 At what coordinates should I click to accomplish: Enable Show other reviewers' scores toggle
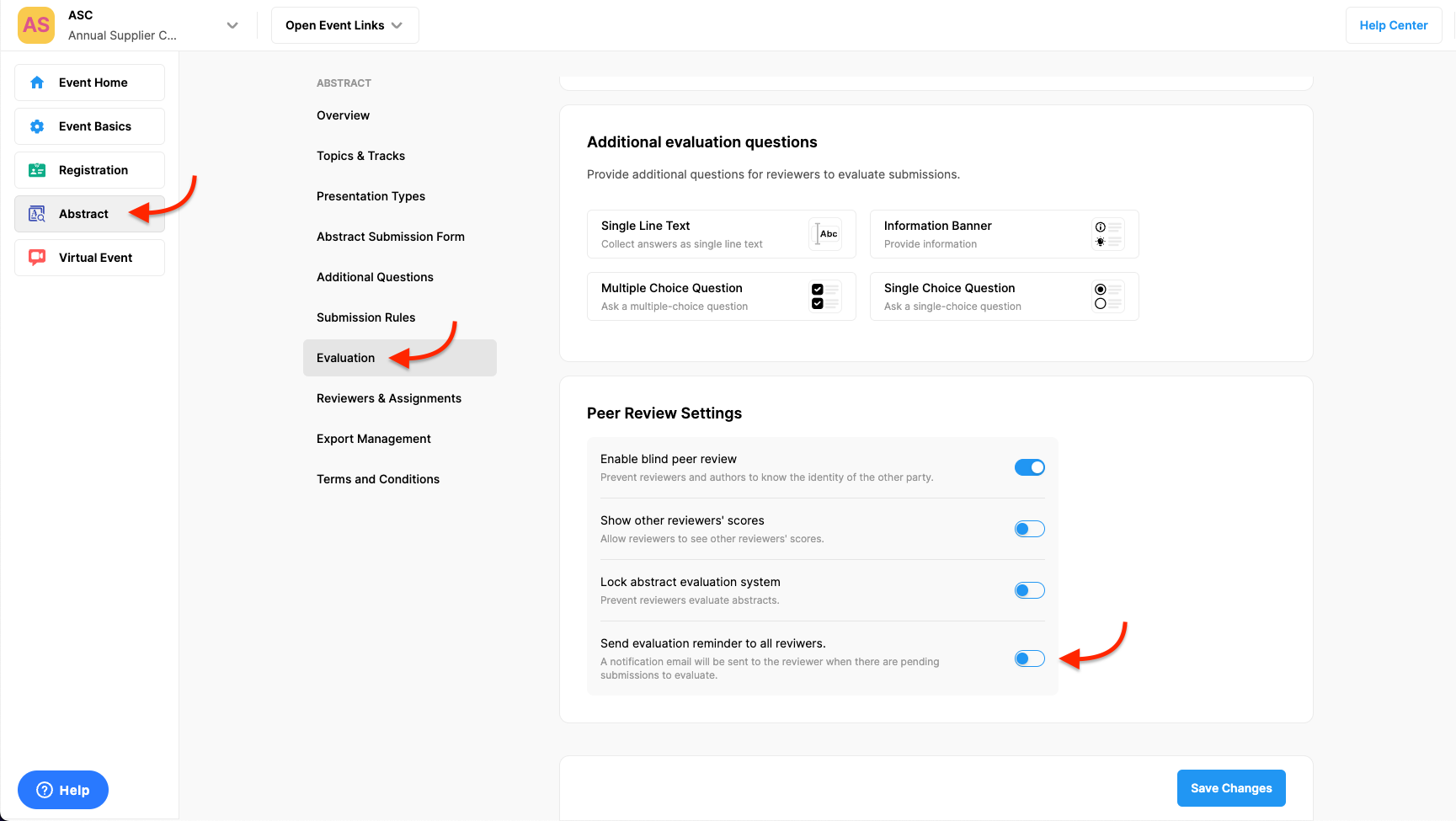(1029, 529)
